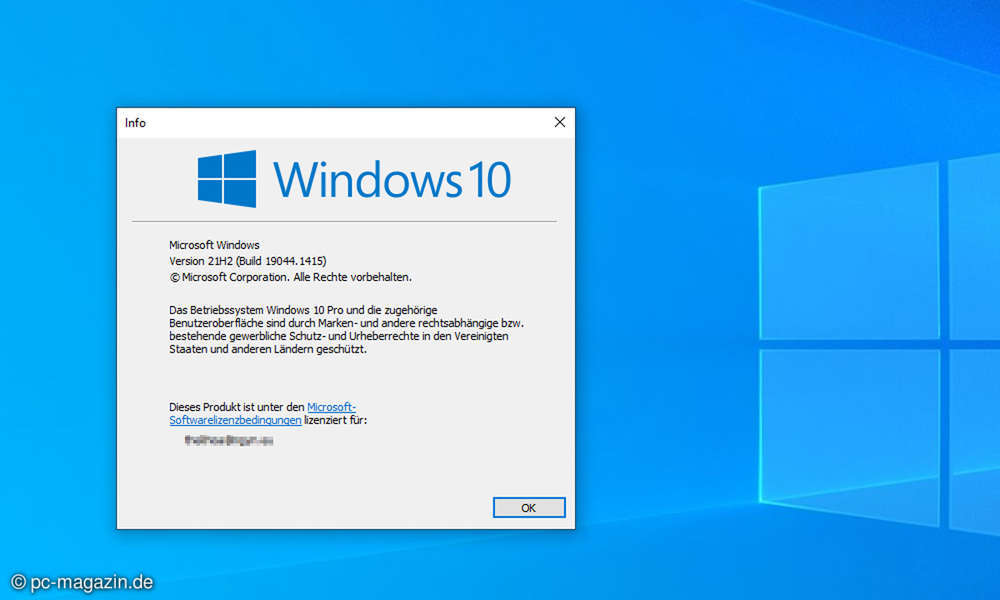Click the Info title bar text
The image size is (1000, 600).
tap(135, 122)
